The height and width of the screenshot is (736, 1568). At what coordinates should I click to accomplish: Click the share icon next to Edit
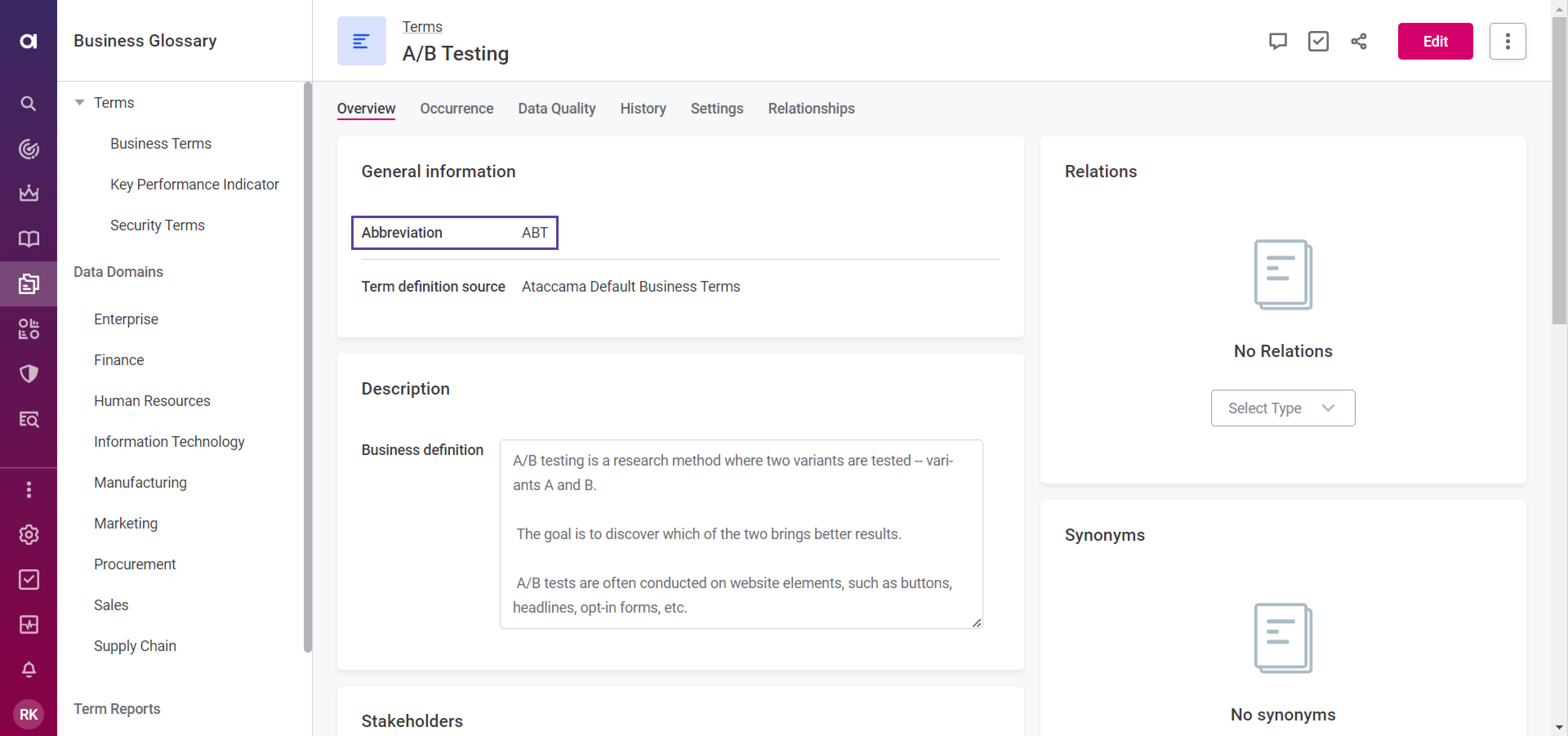click(x=1359, y=41)
